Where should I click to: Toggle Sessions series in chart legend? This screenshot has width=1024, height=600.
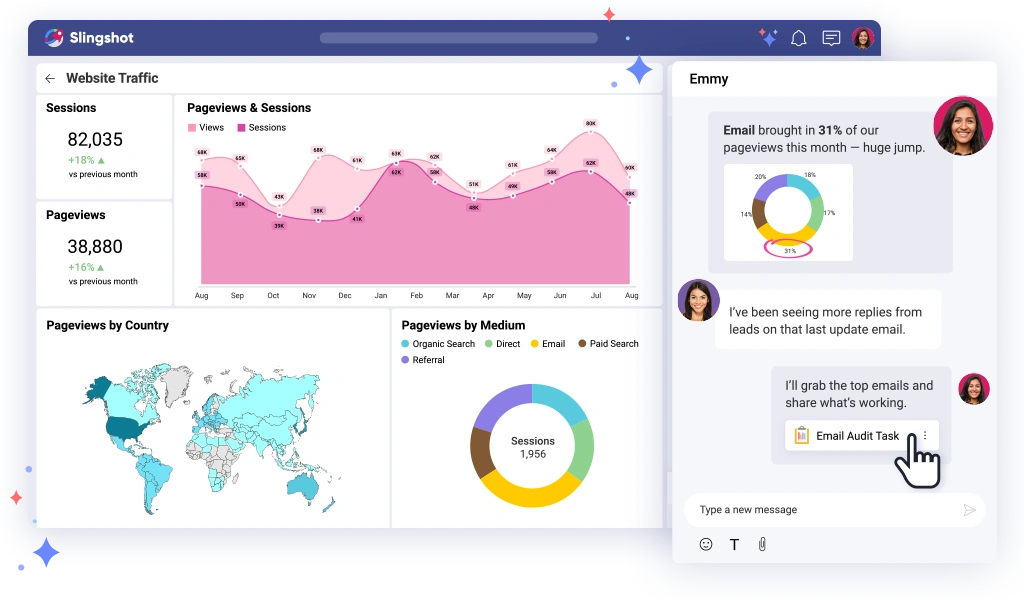click(x=261, y=128)
